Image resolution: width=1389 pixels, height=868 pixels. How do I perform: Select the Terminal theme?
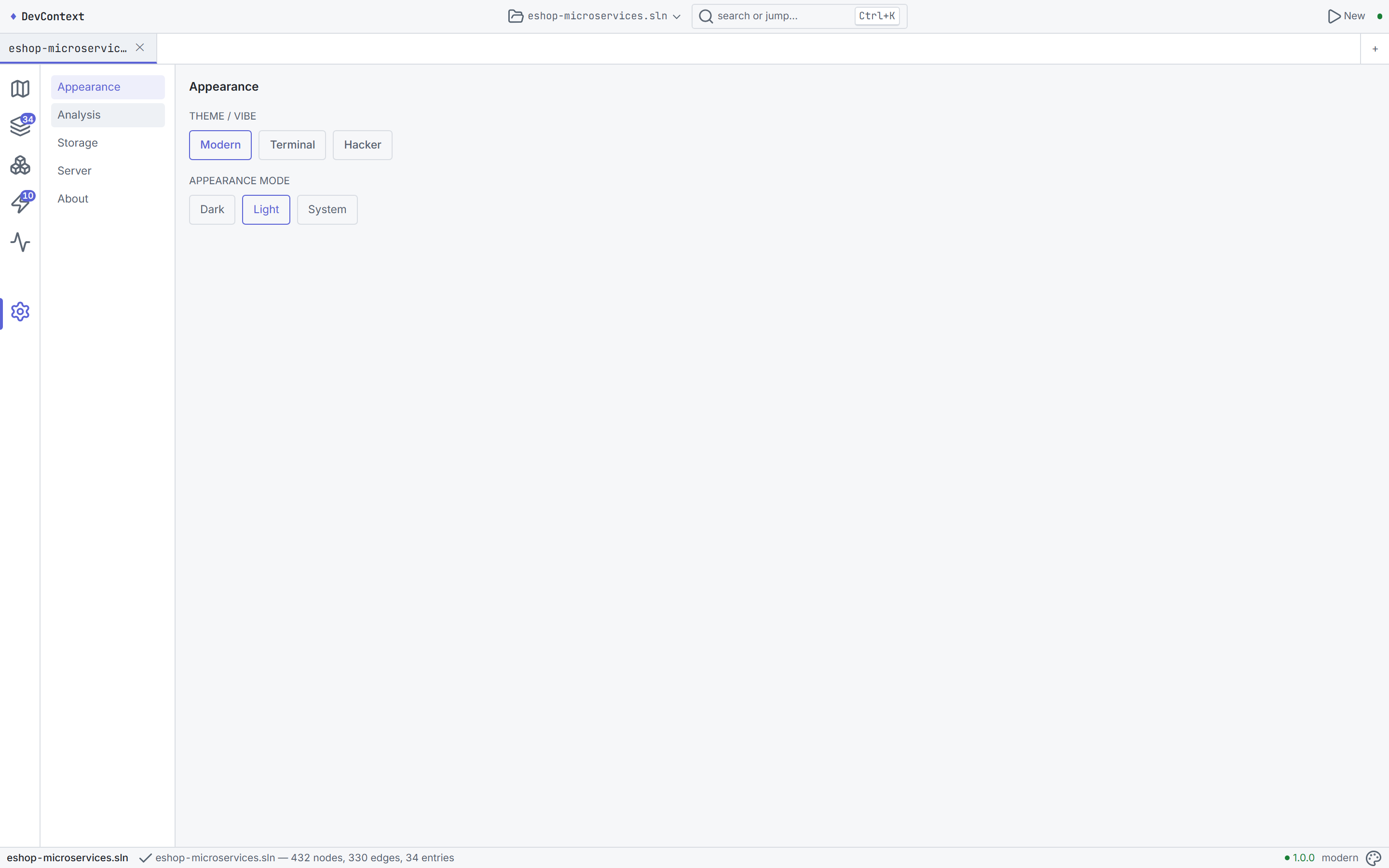292,145
